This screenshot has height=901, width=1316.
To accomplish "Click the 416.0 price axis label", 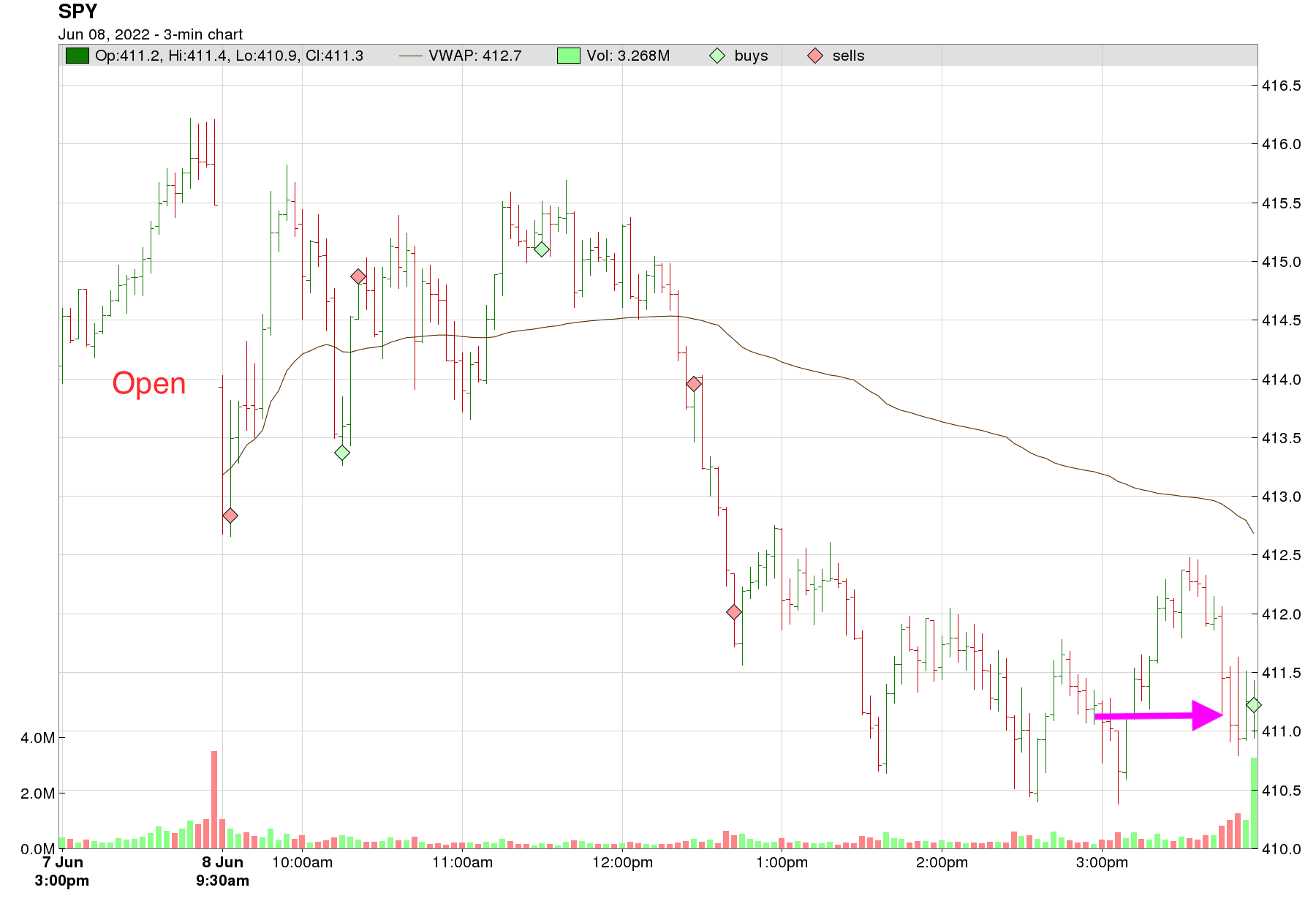I will (1282, 144).
